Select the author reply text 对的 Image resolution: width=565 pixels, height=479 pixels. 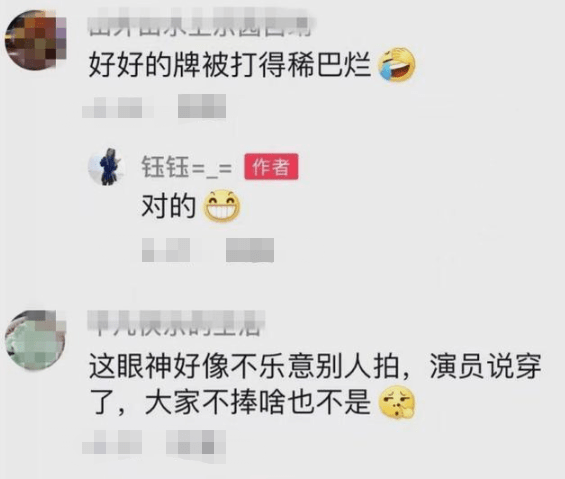[x=168, y=206]
